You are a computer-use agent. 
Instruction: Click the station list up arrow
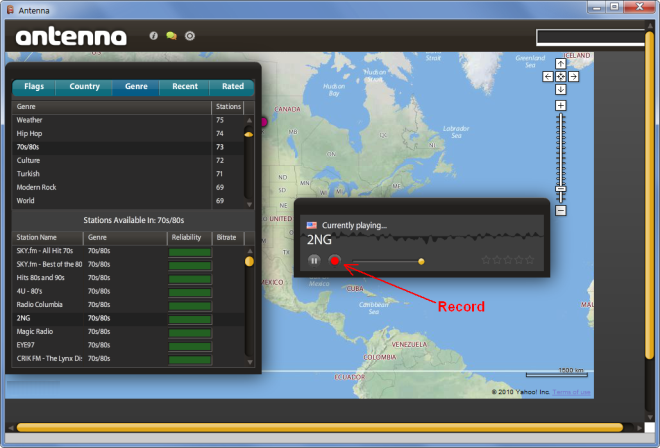pyautogui.click(x=250, y=251)
